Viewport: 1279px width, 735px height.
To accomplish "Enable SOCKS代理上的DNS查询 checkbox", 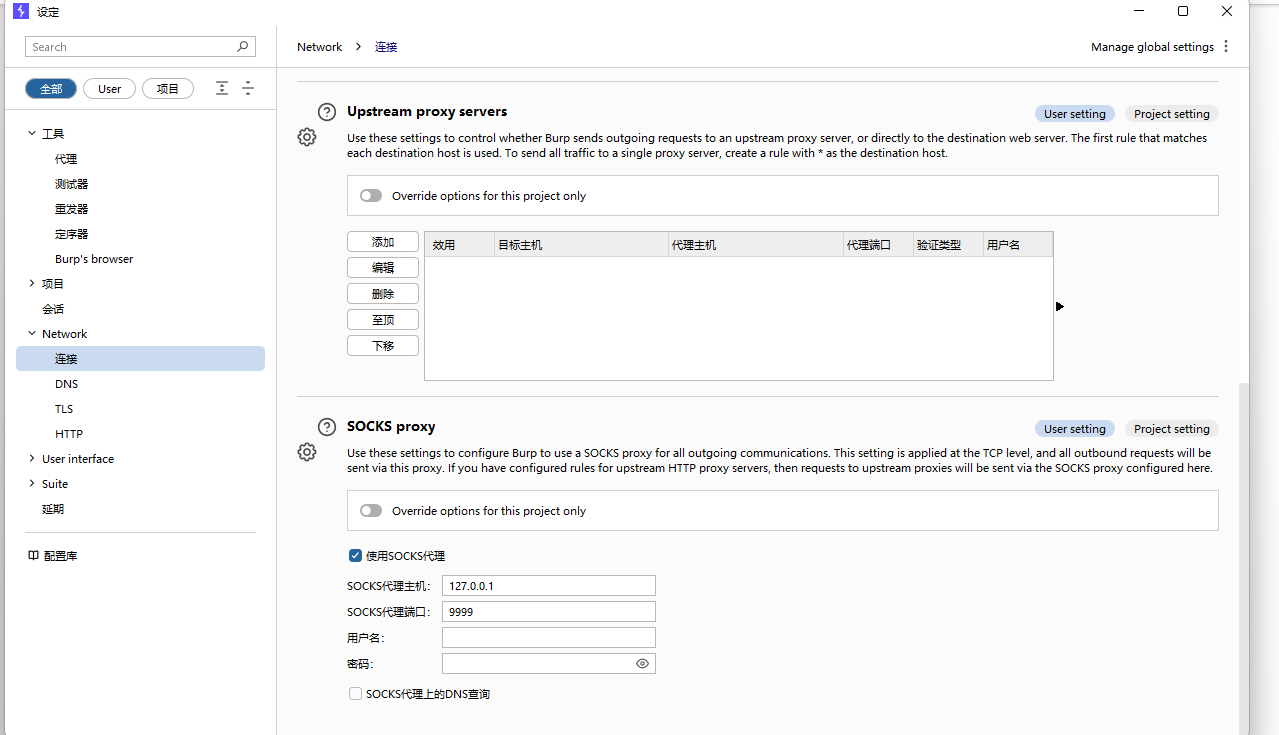I will coord(355,694).
